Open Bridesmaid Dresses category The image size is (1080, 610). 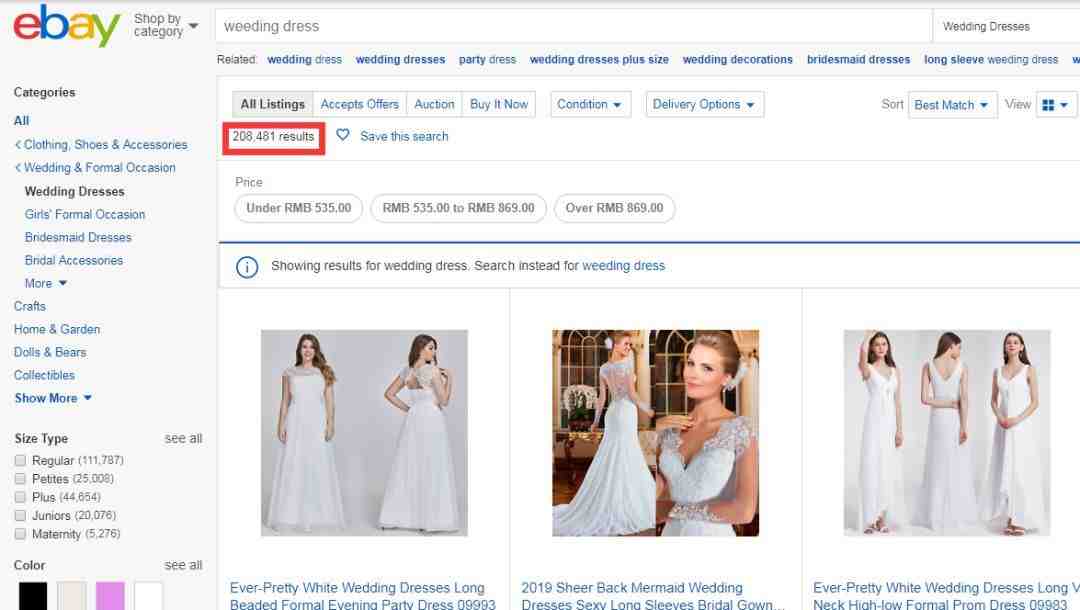[78, 237]
